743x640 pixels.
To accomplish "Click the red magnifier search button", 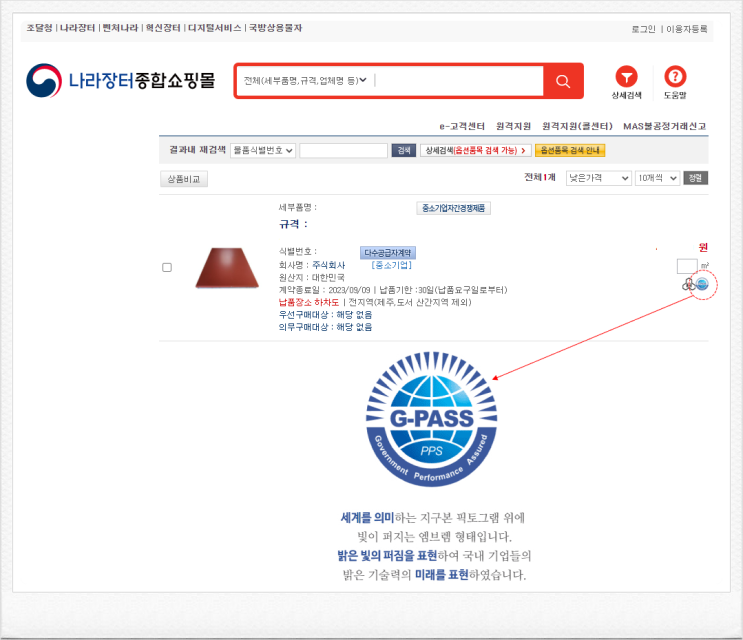I will 562,81.
